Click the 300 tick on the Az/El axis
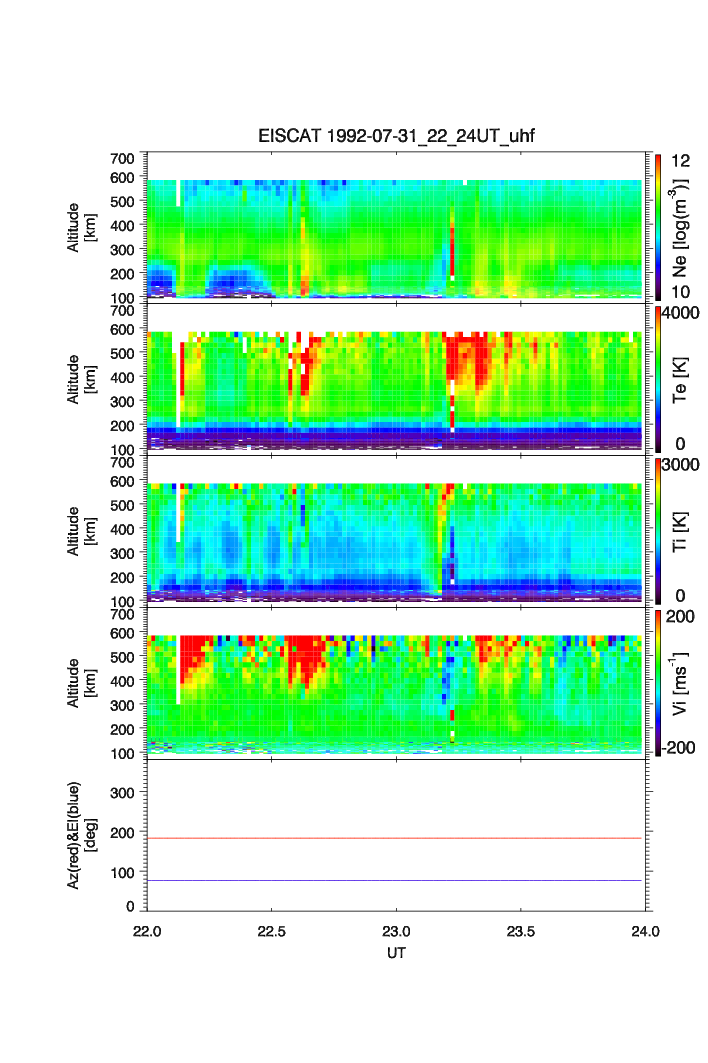The height and width of the screenshot is (1063, 708). tap(122, 793)
